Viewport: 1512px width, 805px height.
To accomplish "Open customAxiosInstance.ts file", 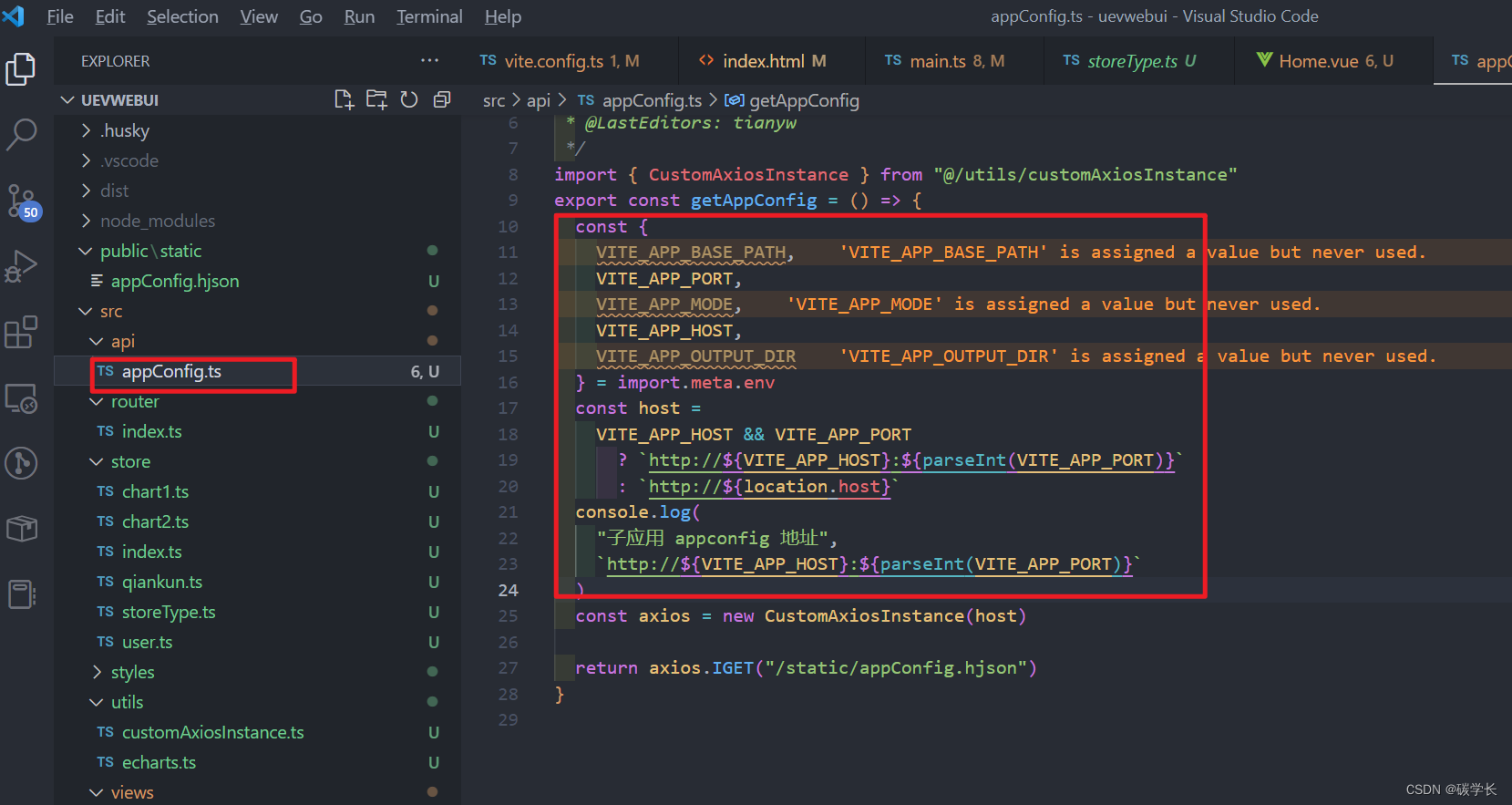I will [212, 732].
